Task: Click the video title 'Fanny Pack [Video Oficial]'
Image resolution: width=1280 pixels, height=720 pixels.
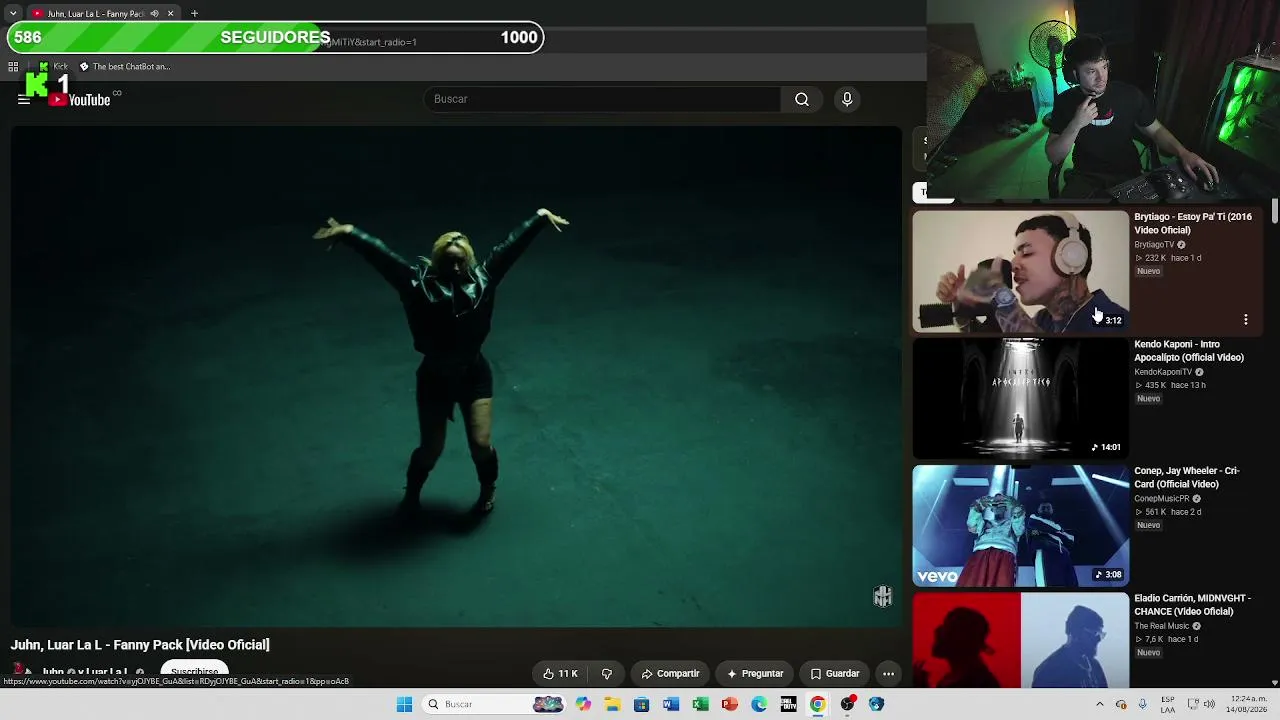Action: click(x=140, y=645)
